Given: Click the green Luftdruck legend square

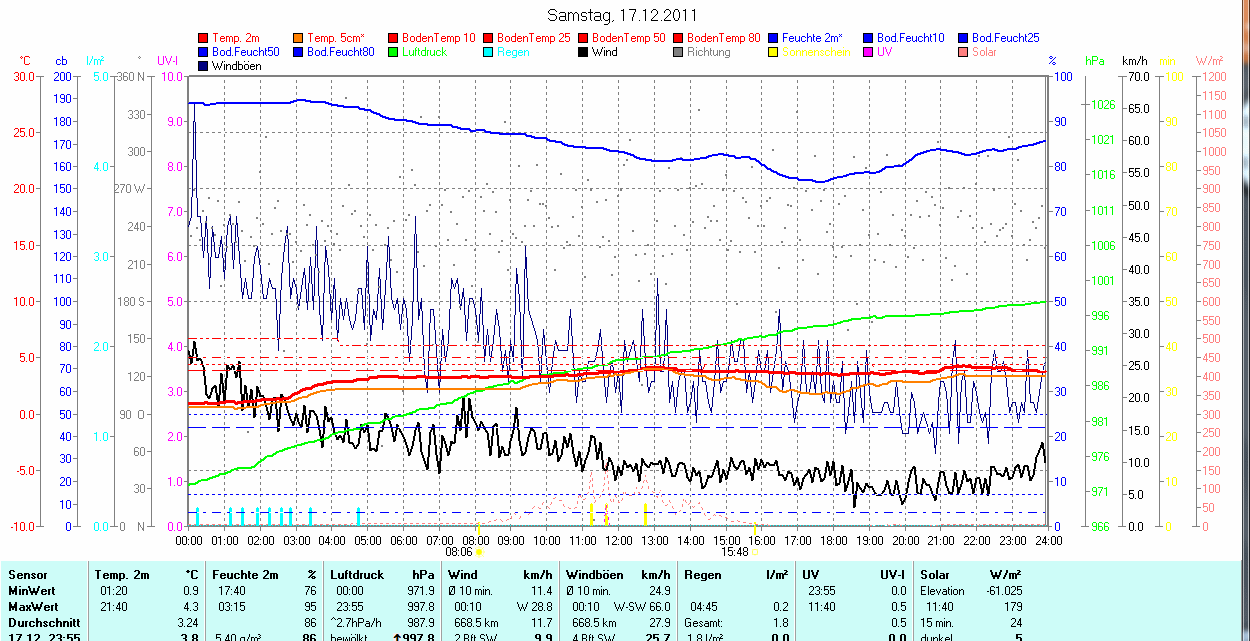Looking at the screenshot, I should (x=394, y=52).
